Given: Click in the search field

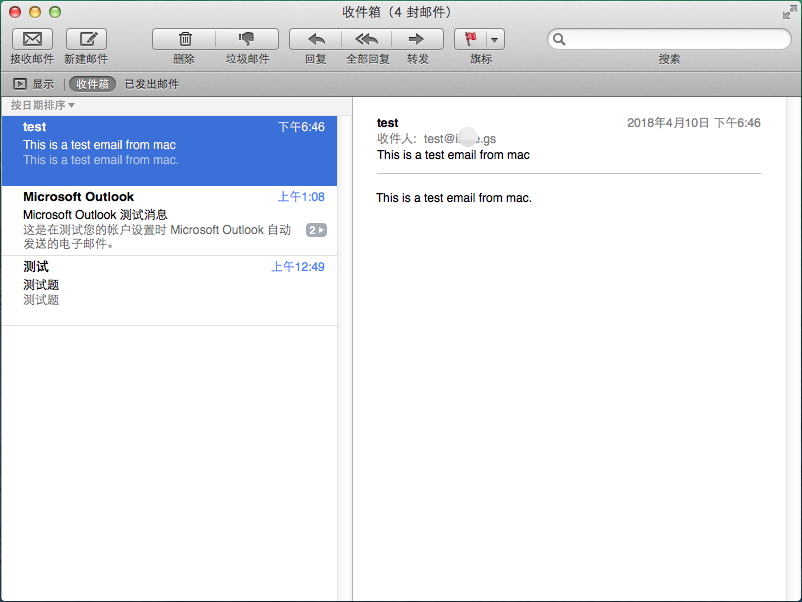Looking at the screenshot, I should click(x=668, y=39).
